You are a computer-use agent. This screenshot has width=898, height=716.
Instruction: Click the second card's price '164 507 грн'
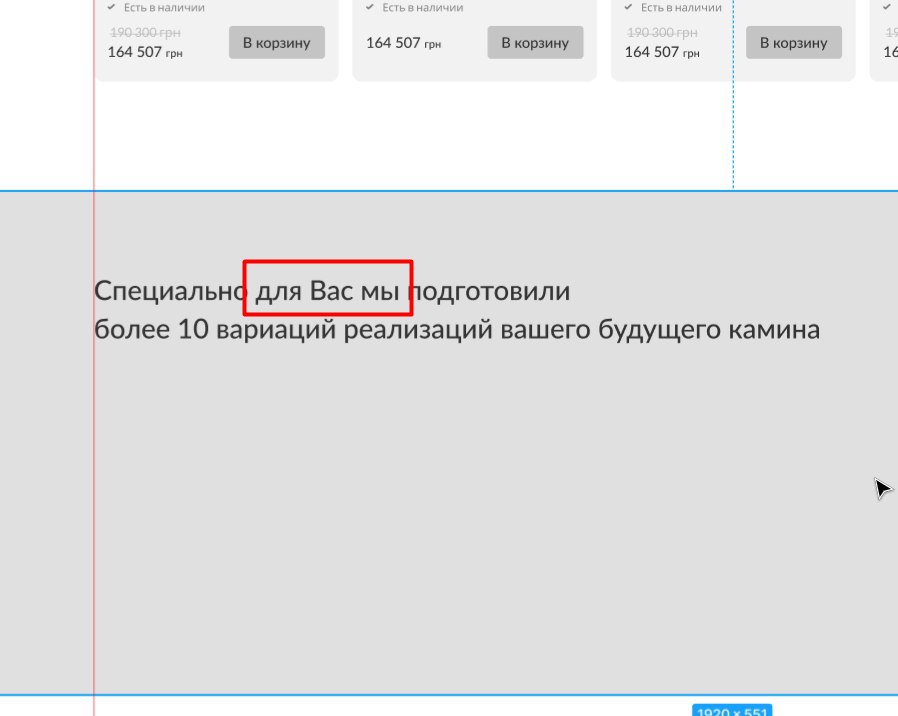tap(403, 43)
